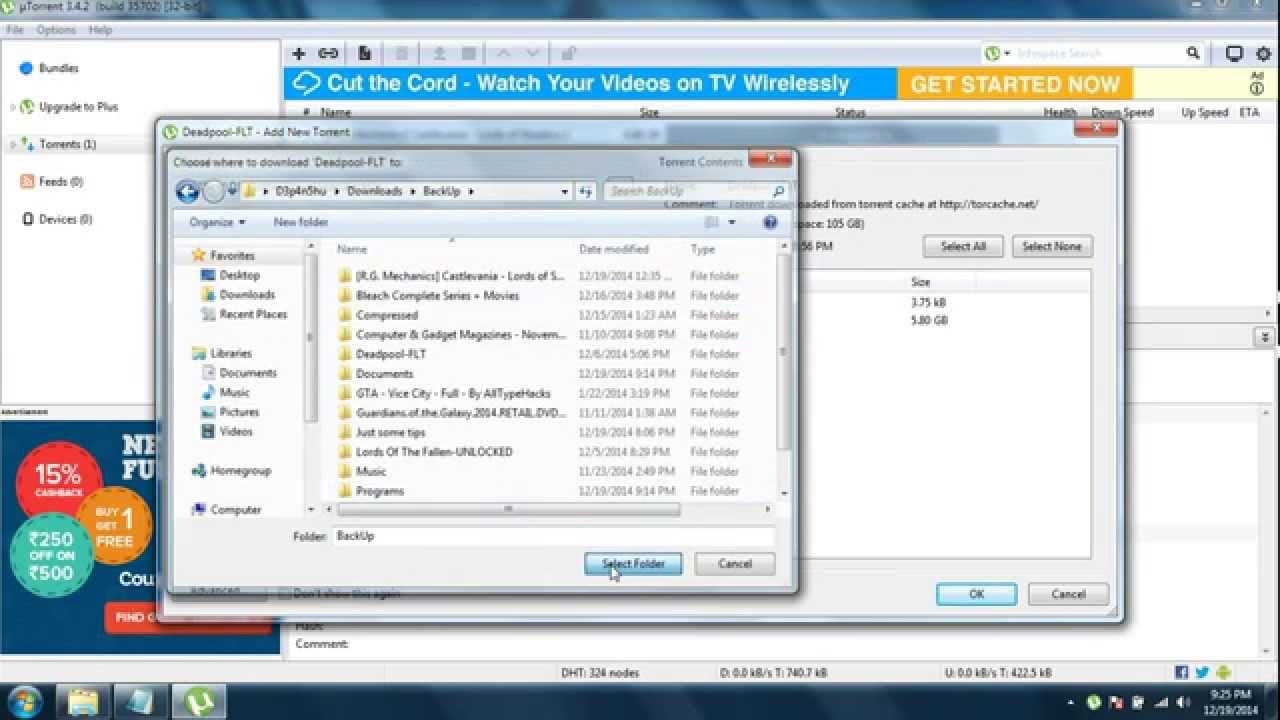The image size is (1280, 720).
Task: Click Downloads in address breadcrumb
Action: point(375,191)
